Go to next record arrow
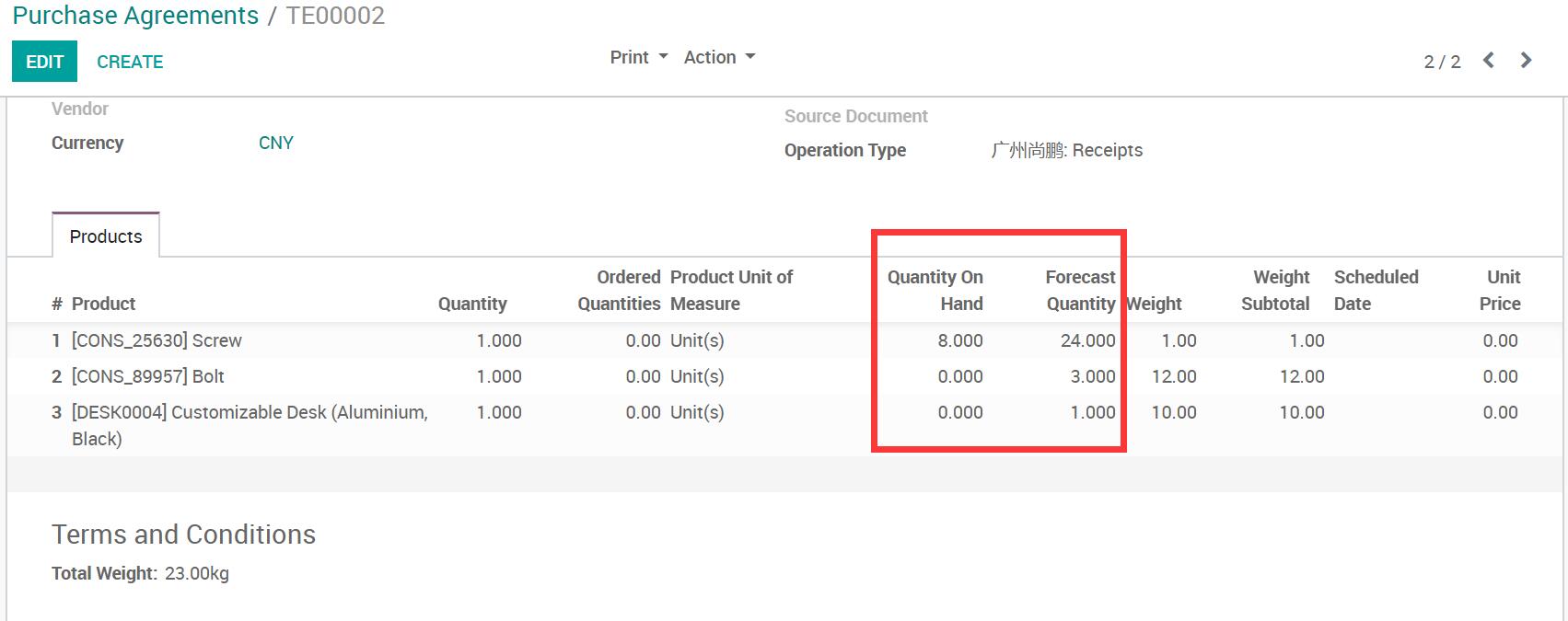This screenshot has height=621, width=1568. pyautogui.click(x=1526, y=61)
